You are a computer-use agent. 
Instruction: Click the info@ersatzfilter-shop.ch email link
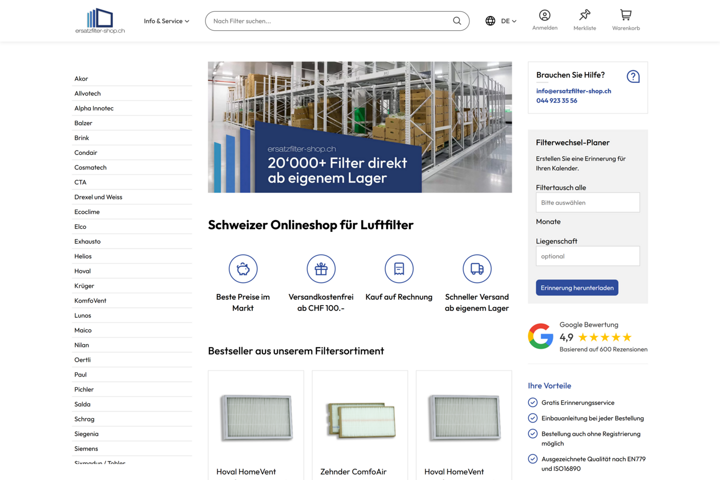[574, 91]
